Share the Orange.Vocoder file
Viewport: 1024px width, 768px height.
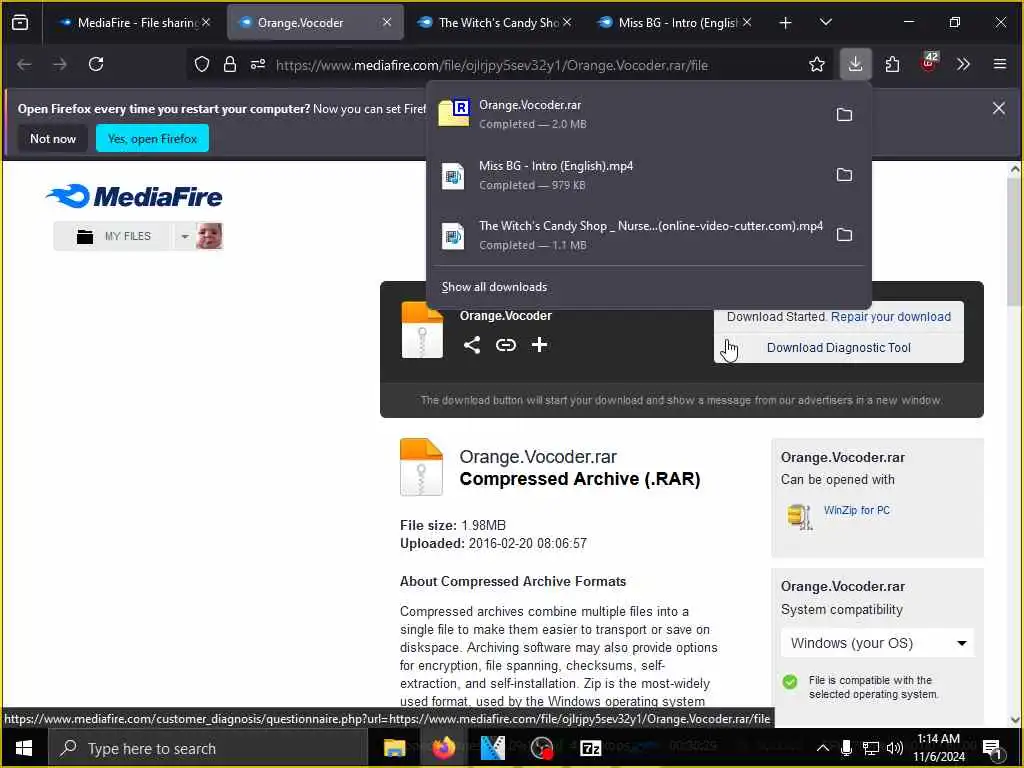(x=472, y=345)
